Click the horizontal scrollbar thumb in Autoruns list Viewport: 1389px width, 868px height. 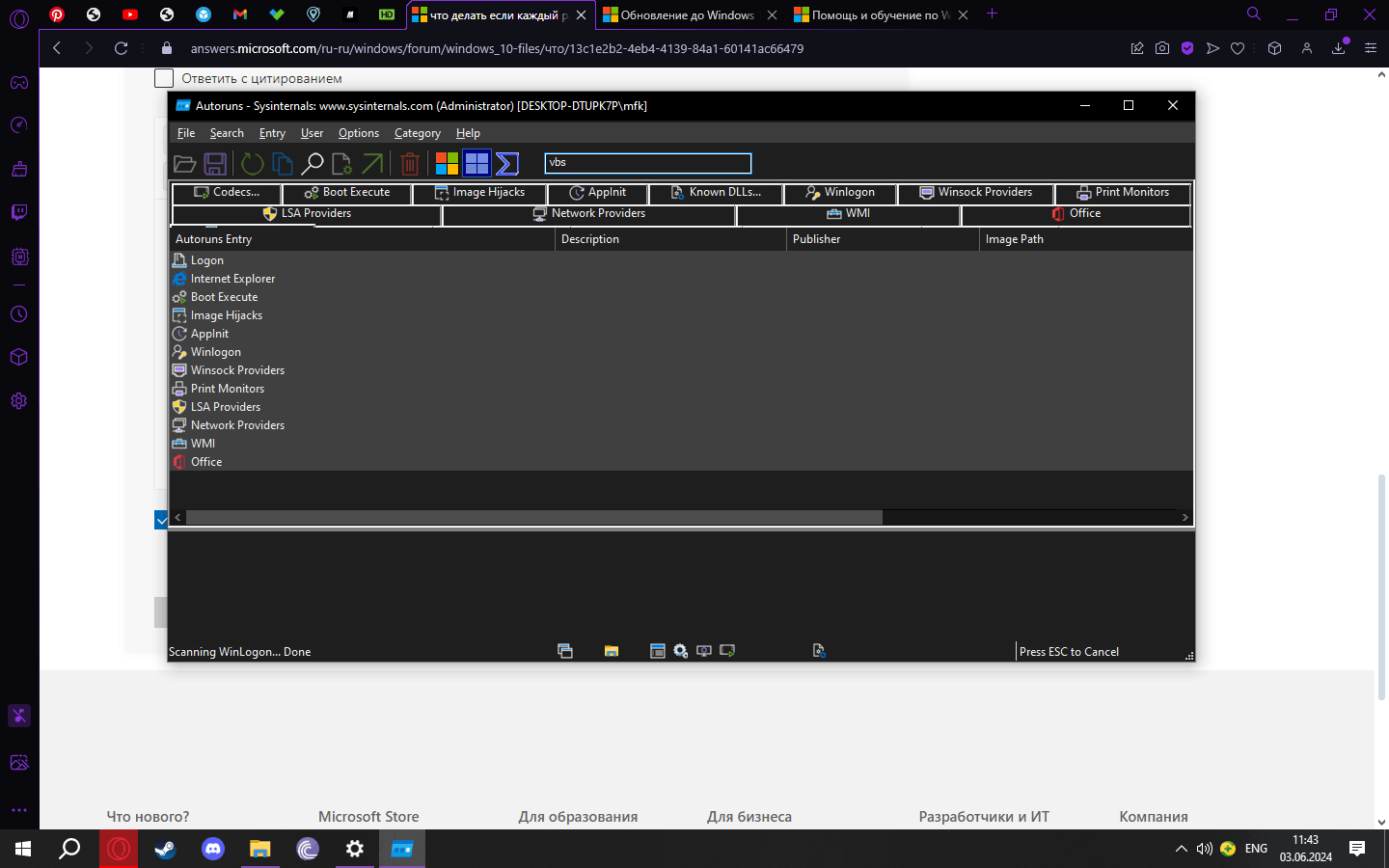533,518
